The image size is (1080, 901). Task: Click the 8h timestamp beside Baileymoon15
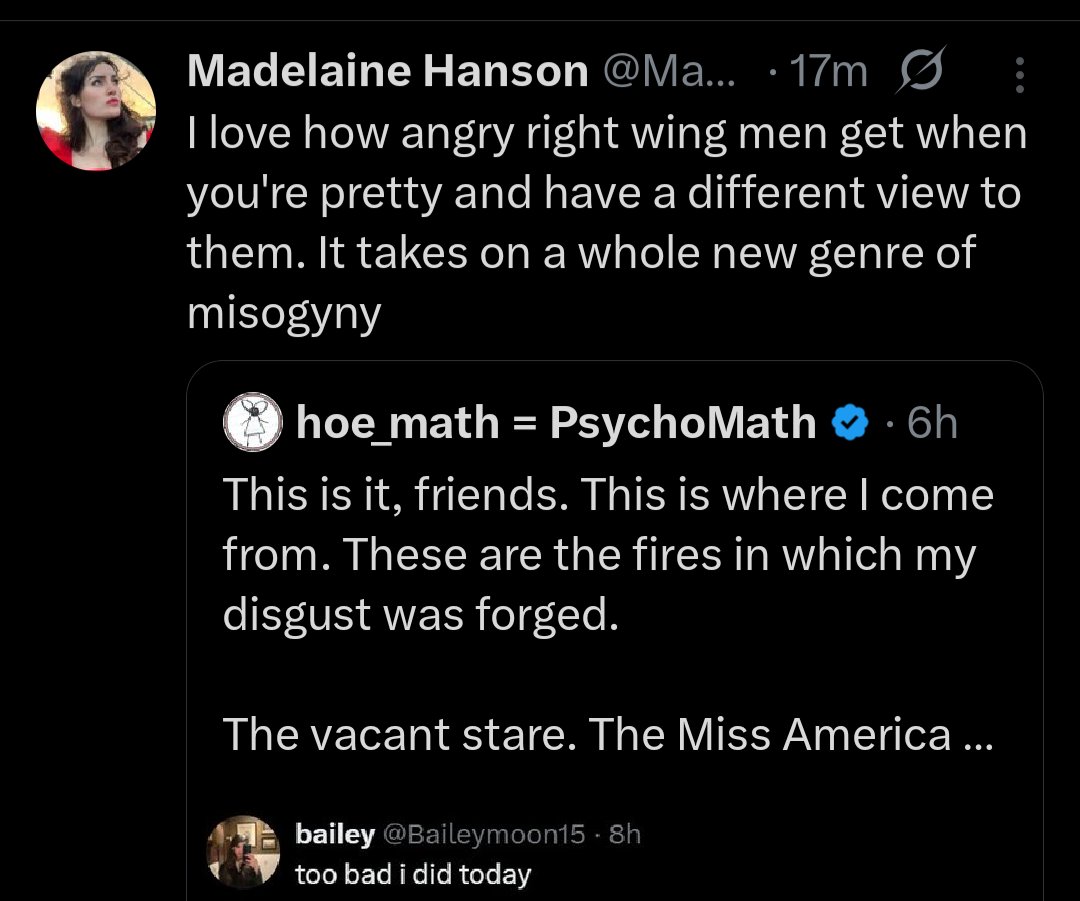(624, 834)
